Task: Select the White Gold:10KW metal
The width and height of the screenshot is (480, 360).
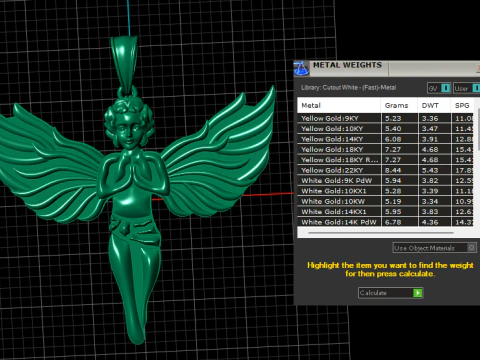Action: pos(339,201)
